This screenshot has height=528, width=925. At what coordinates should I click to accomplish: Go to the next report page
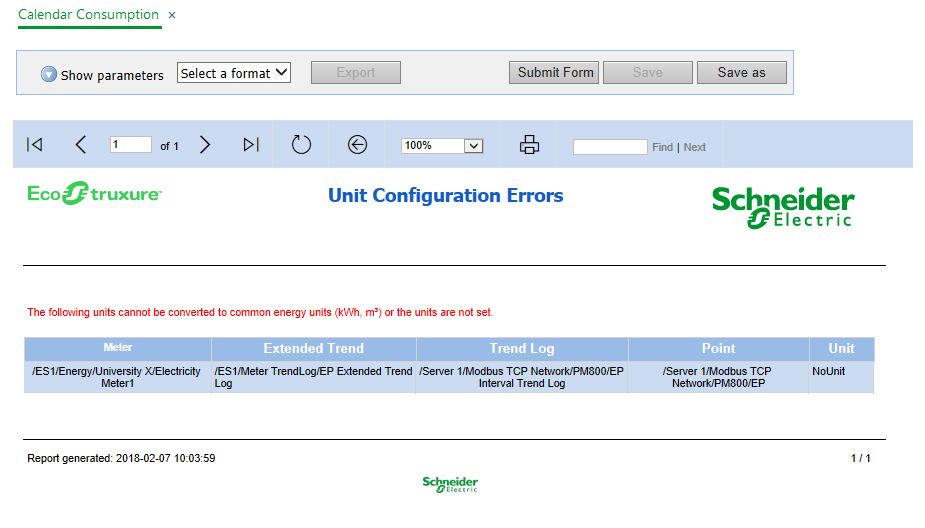(x=205, y=145)
